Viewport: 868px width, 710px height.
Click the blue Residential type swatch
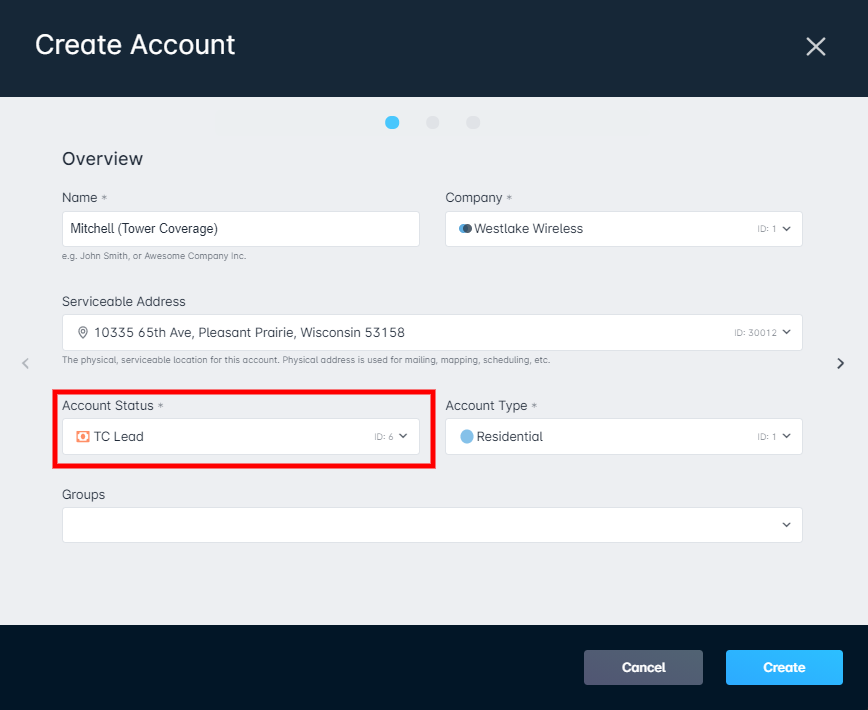pyautogui.click(x=467, y=437)
